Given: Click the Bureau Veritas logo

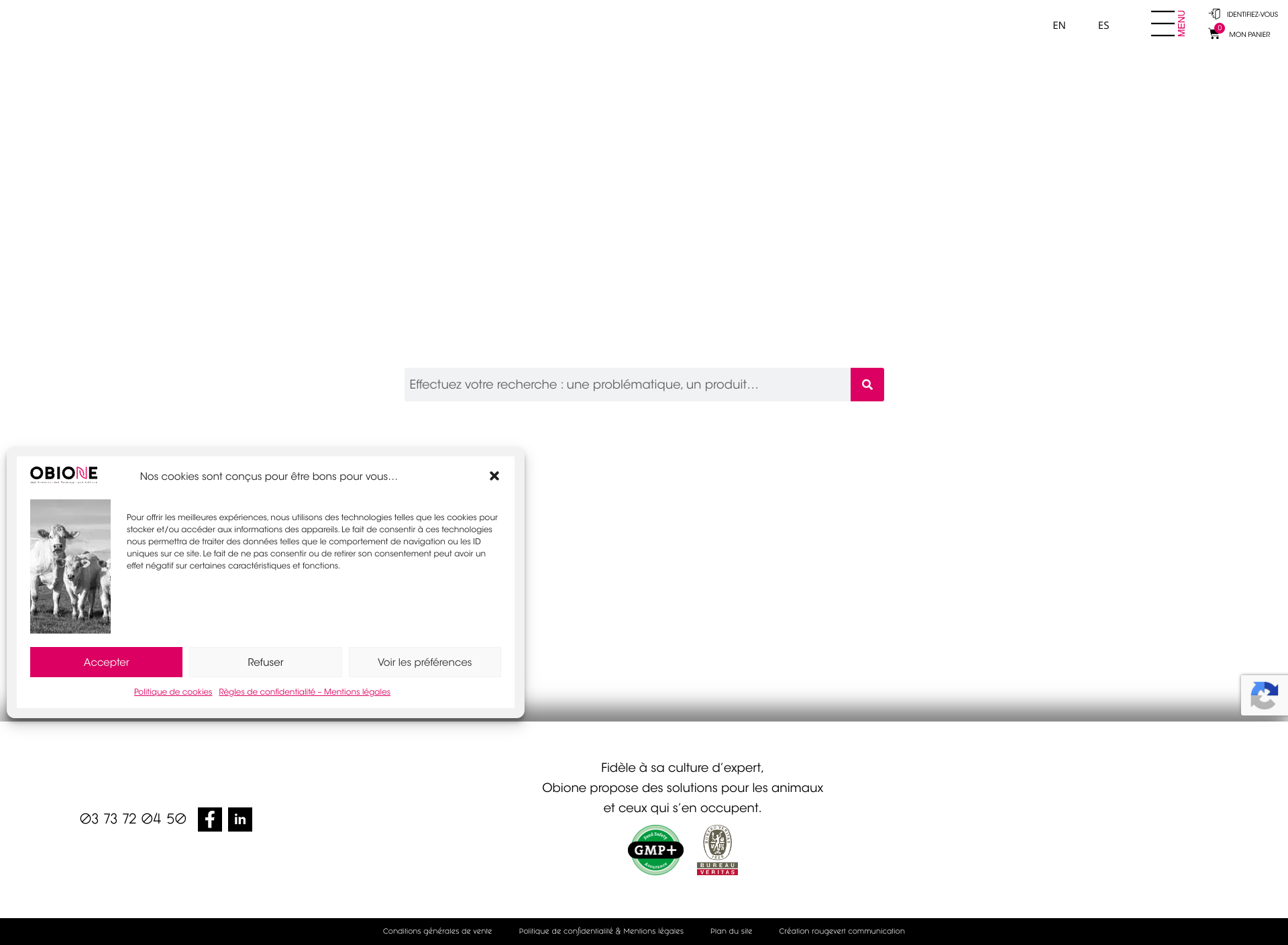Looking at the screenshot, I should tap(717, 850).
